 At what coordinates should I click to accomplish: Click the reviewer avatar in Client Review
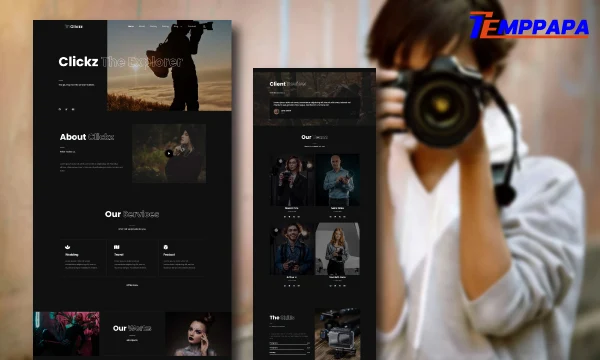(x=276, y=111)
